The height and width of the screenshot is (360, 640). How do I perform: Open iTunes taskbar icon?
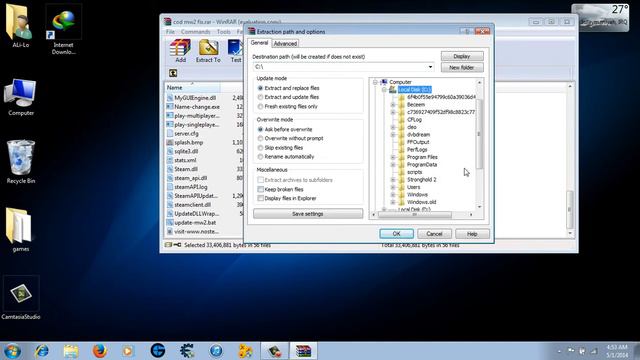(216, 351)
